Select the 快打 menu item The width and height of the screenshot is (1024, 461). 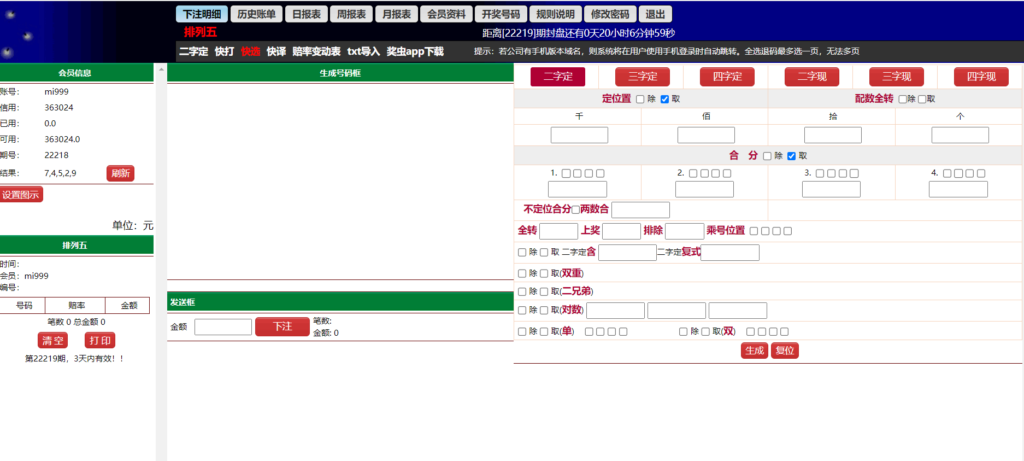(224, 51)
